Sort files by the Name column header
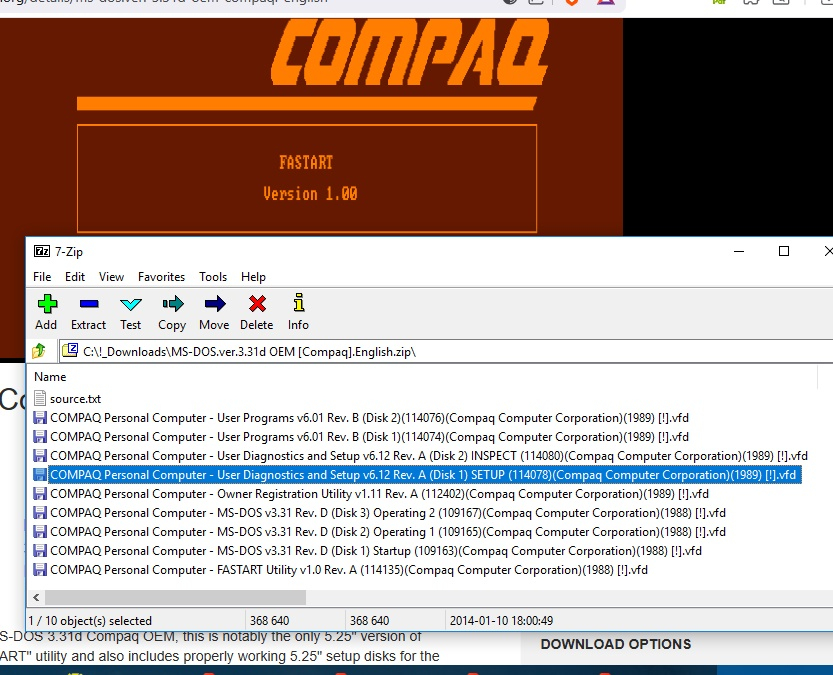Screen dimensions: 833x675 tap(50, 377)
